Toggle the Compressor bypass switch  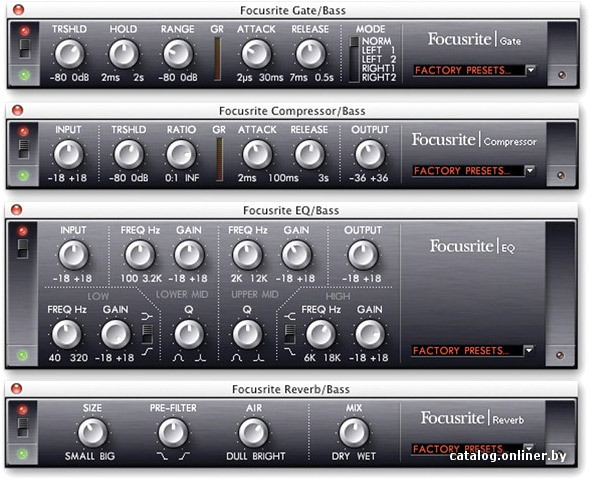click(24, 150)
